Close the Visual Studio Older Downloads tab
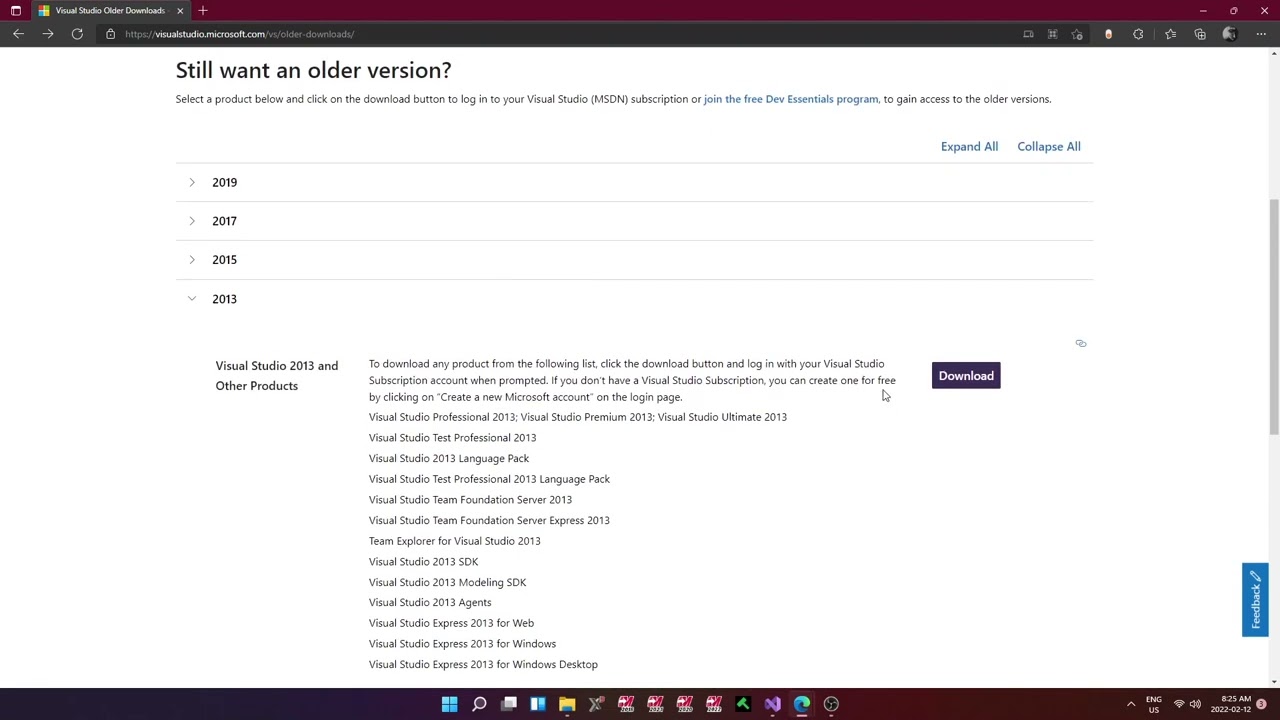The image size is (1280, 720). pyautogui.click(x=180, y=10)
